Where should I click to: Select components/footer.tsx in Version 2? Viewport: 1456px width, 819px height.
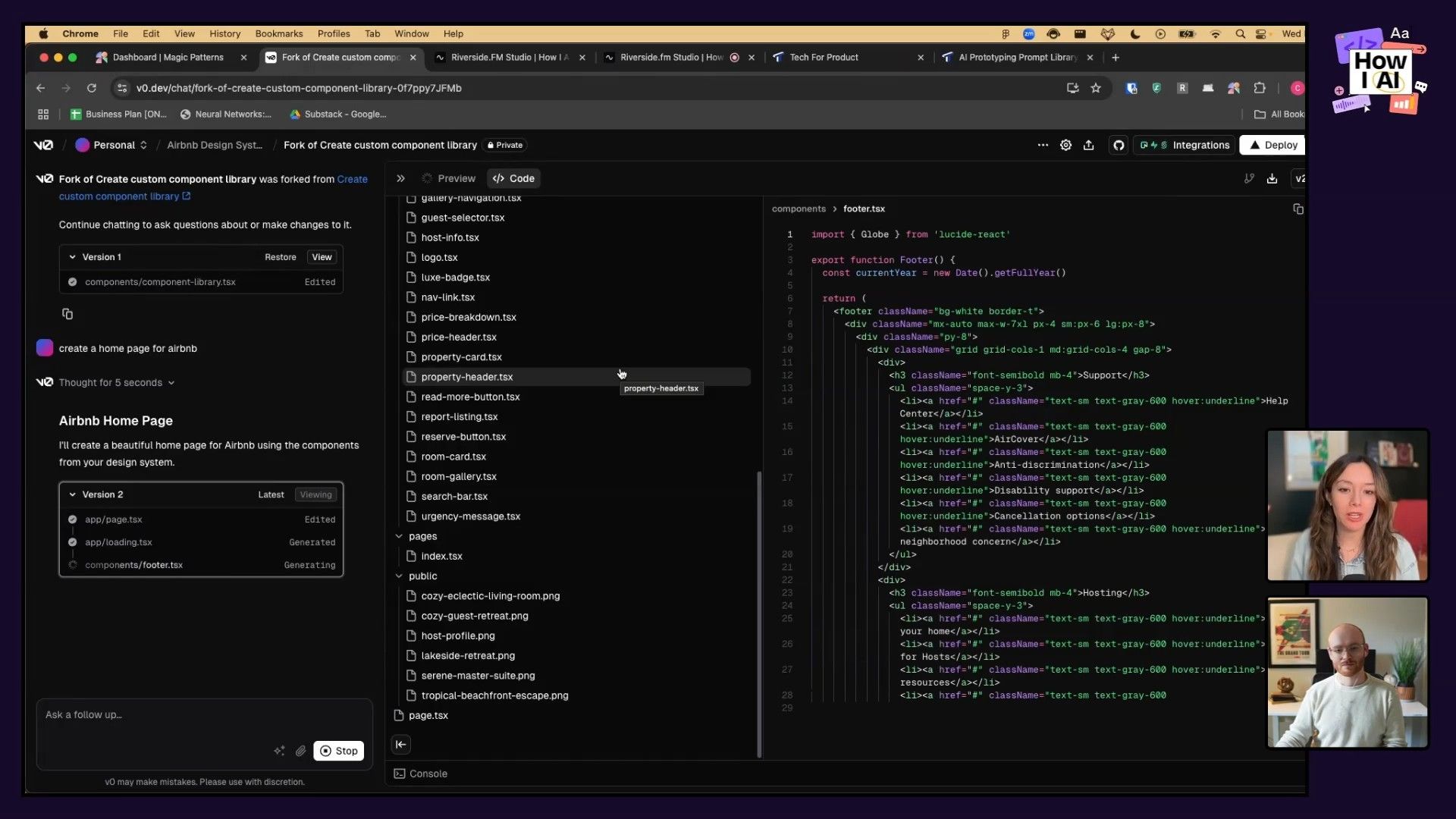[202, 565]
